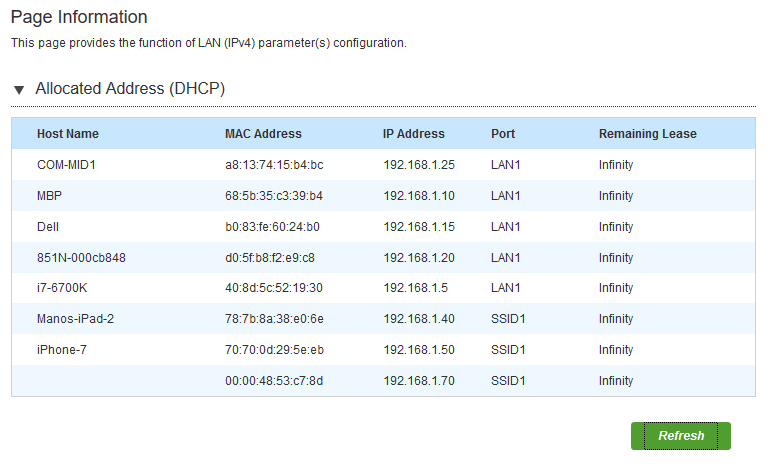Screen dimensions: 770x473
Task: Click the SSID1 port for 192.168.1.40
Action: pos(508,318)
